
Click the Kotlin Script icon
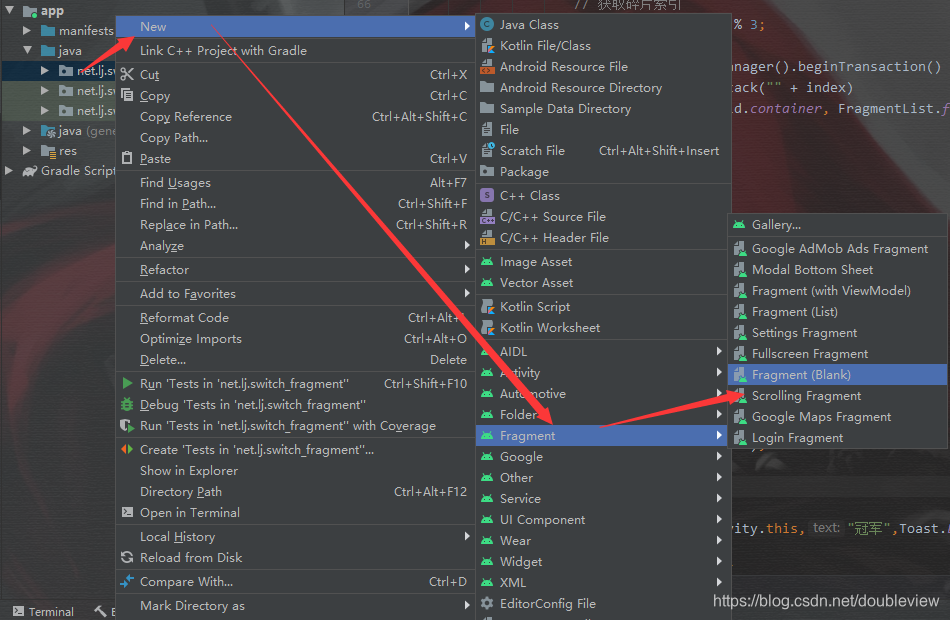pos(487,307)
